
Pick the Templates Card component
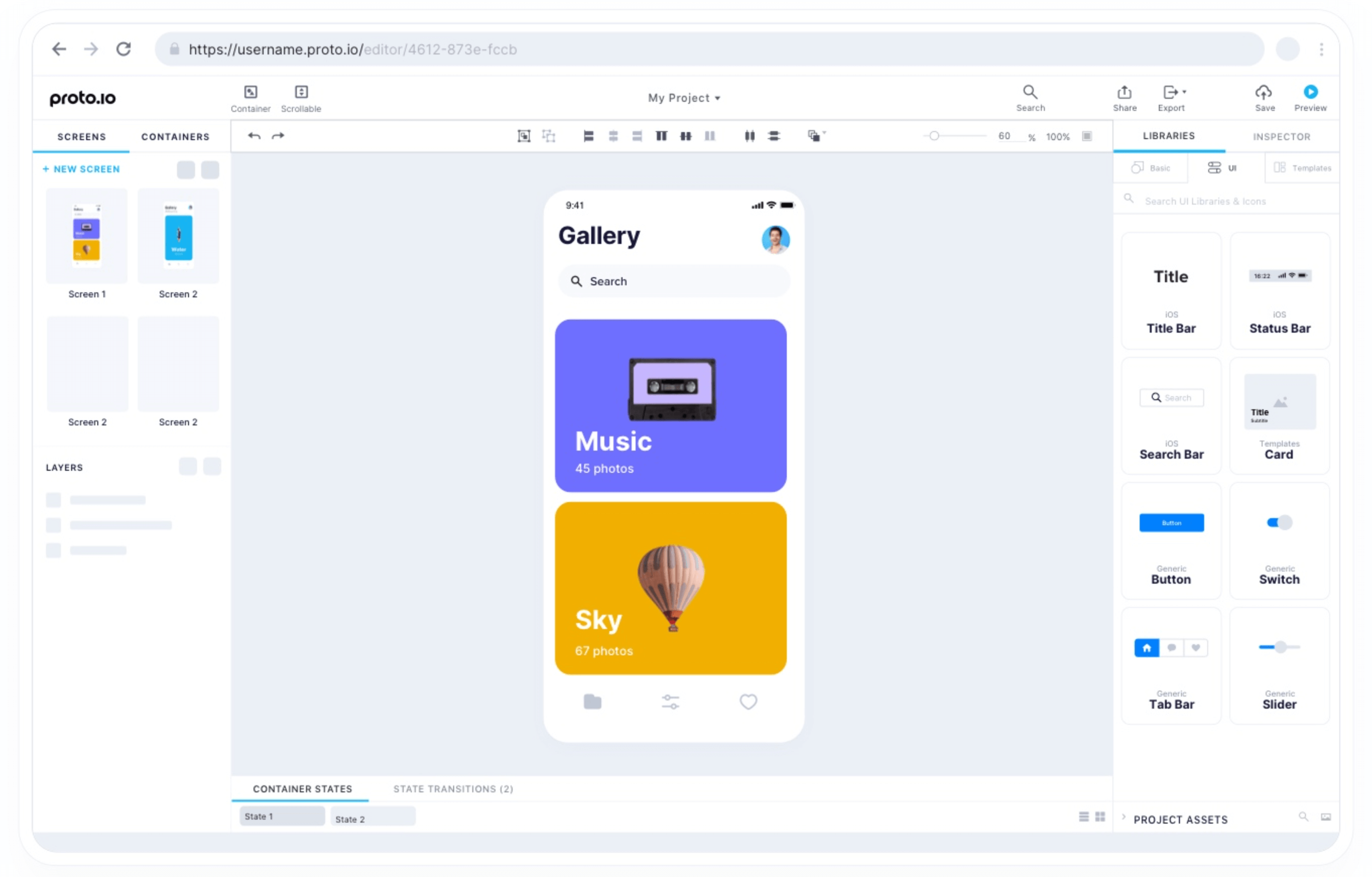1280,416
